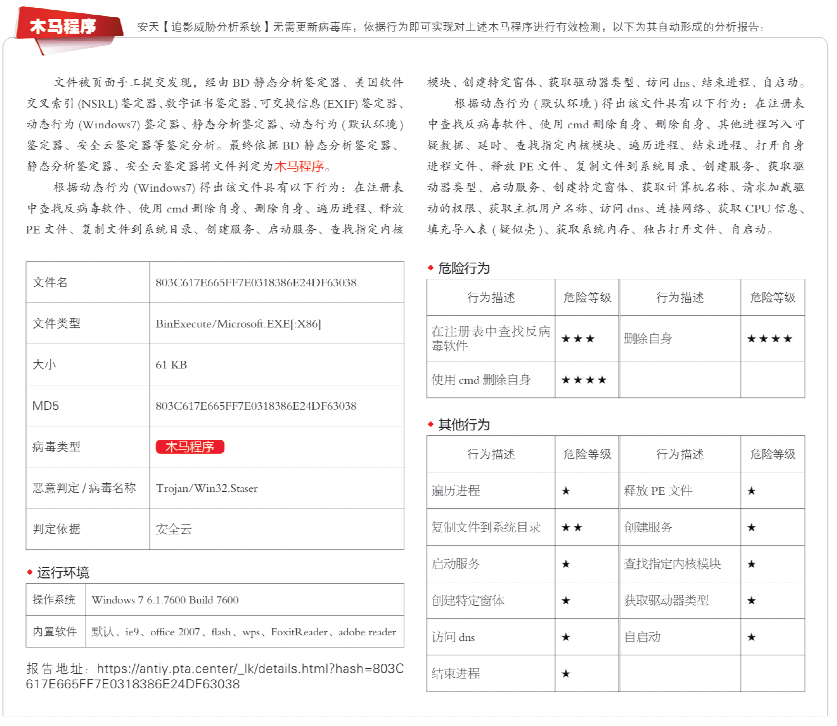The width and height of the screenshot is (837, 726).
Task: Click the 恶意判定 / 病毒名称 label cell
Action: pyautogui.click(x=88, y=487)
